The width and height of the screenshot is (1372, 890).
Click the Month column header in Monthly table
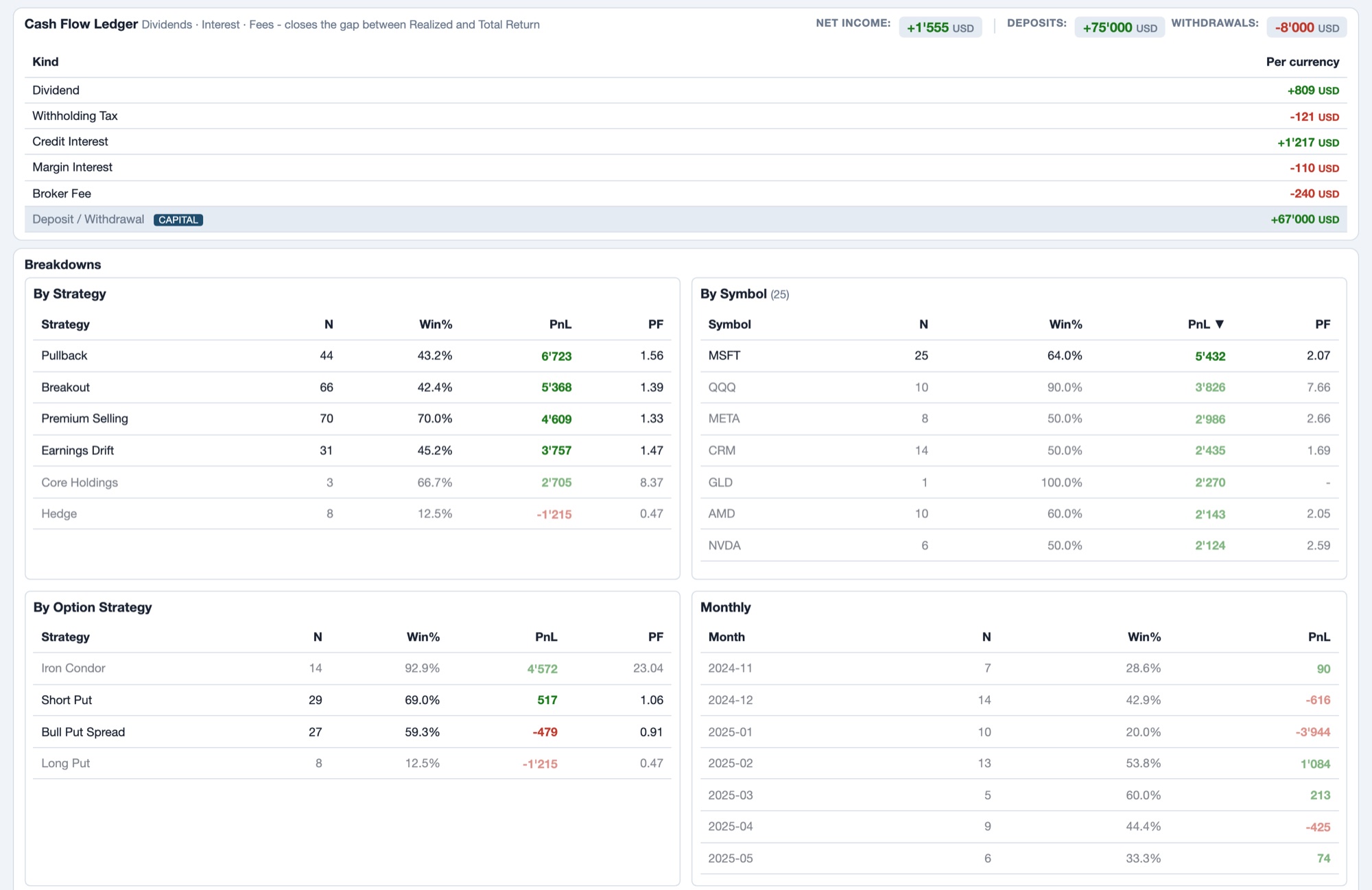(726, 637)
